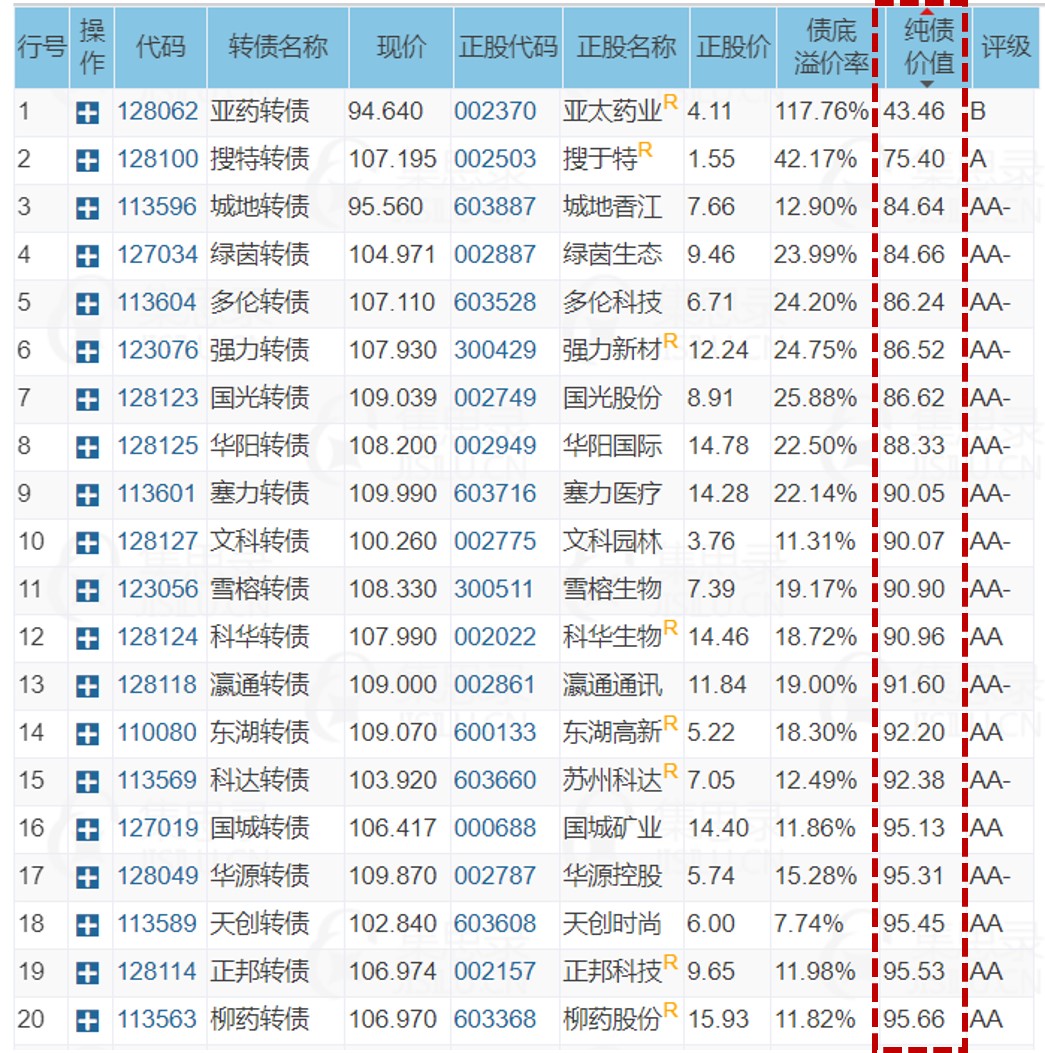Open bond code link 123056
Screen dimensions: 1045x1053
pos(158,590)
